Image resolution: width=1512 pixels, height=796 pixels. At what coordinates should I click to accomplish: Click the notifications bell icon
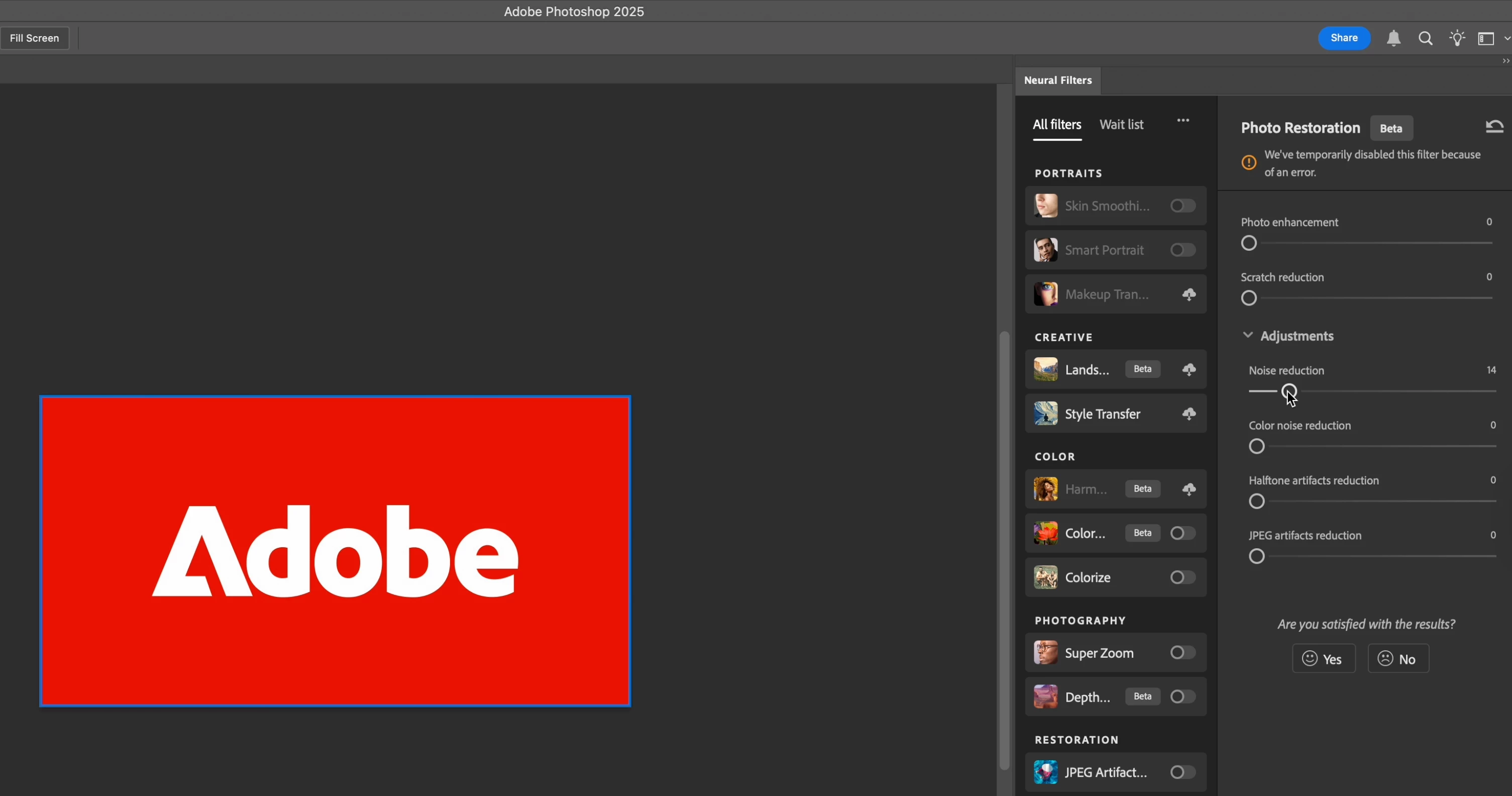pos(1393,39)
